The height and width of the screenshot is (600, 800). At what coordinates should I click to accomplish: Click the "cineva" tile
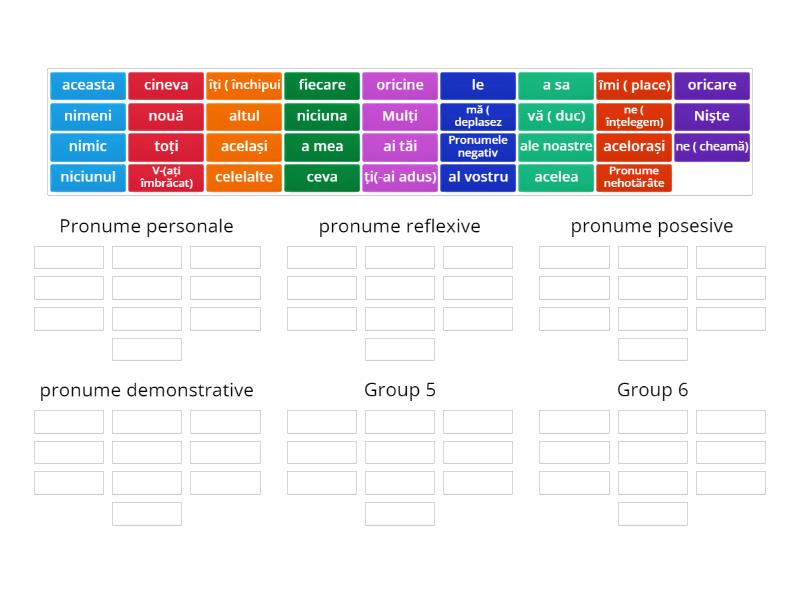tap(165, 85)
